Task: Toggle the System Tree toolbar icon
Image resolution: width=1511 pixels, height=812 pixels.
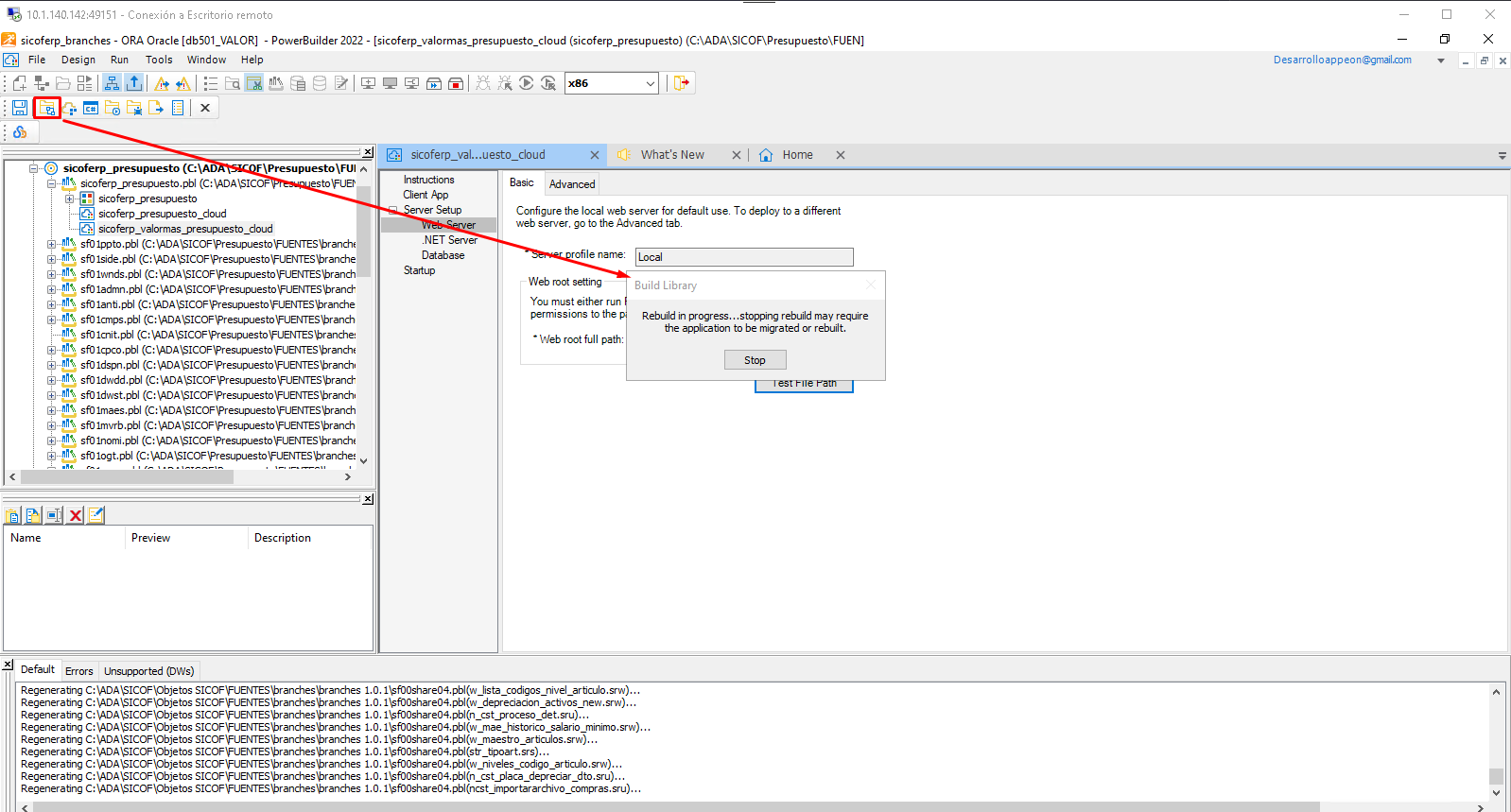Action: coord(113,83)
